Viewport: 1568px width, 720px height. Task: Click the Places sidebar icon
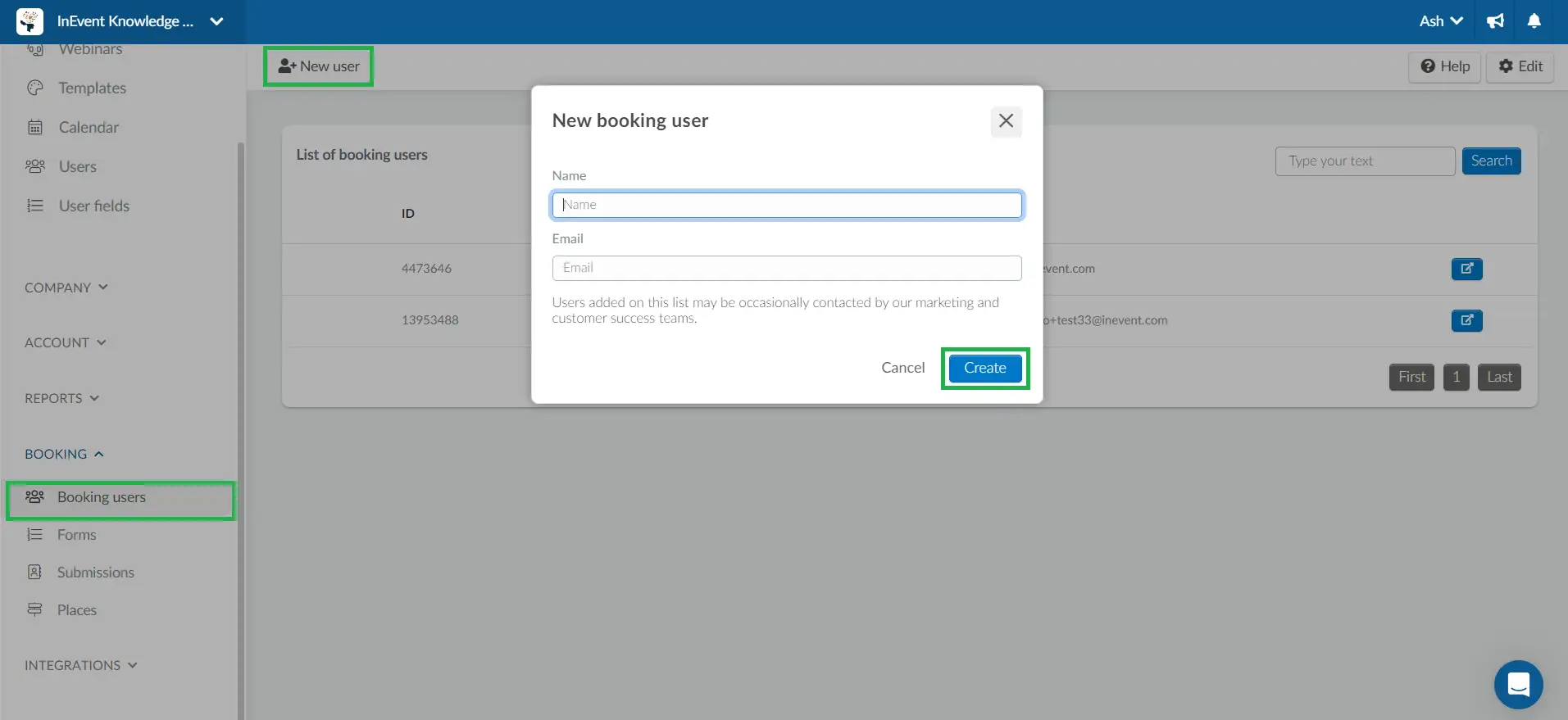(x=34, y=609)
